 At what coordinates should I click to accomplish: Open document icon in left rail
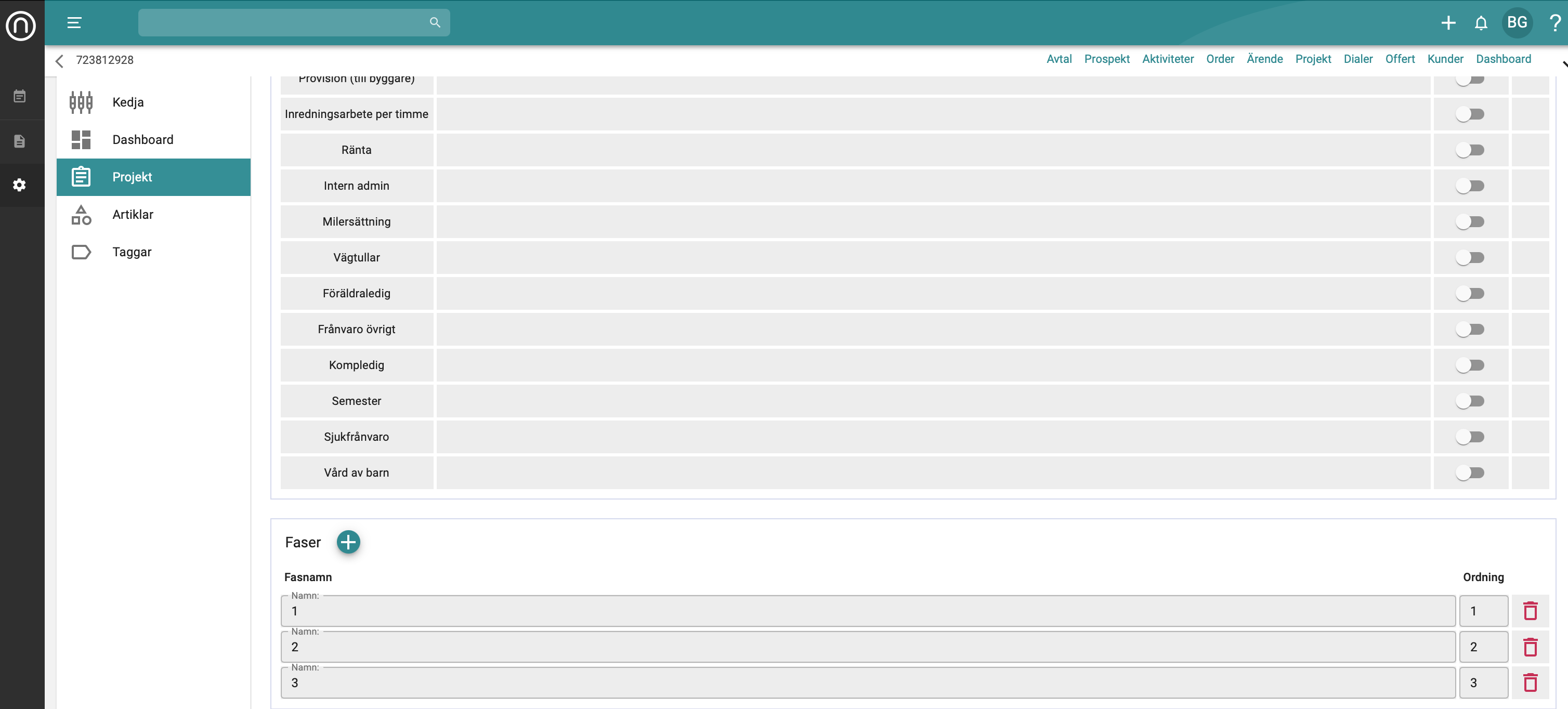click(19, 141)
